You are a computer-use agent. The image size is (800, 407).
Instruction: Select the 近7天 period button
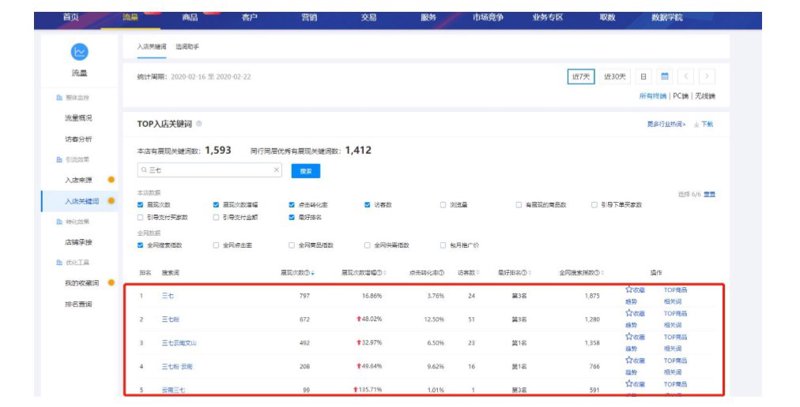[581, 77]
